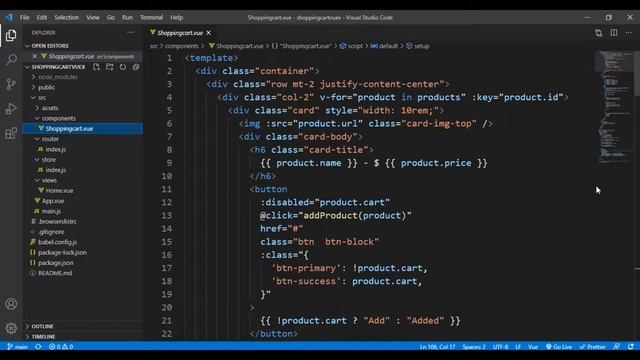Open index.js under the router folder

(x=56, y=149)
